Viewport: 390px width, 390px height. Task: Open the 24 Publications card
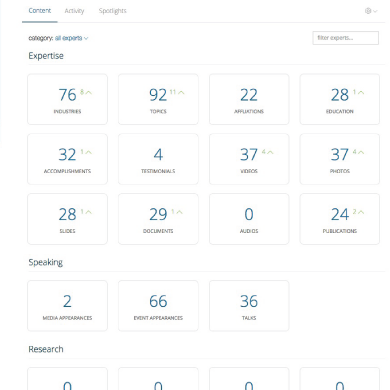click(x=340, y=219)
